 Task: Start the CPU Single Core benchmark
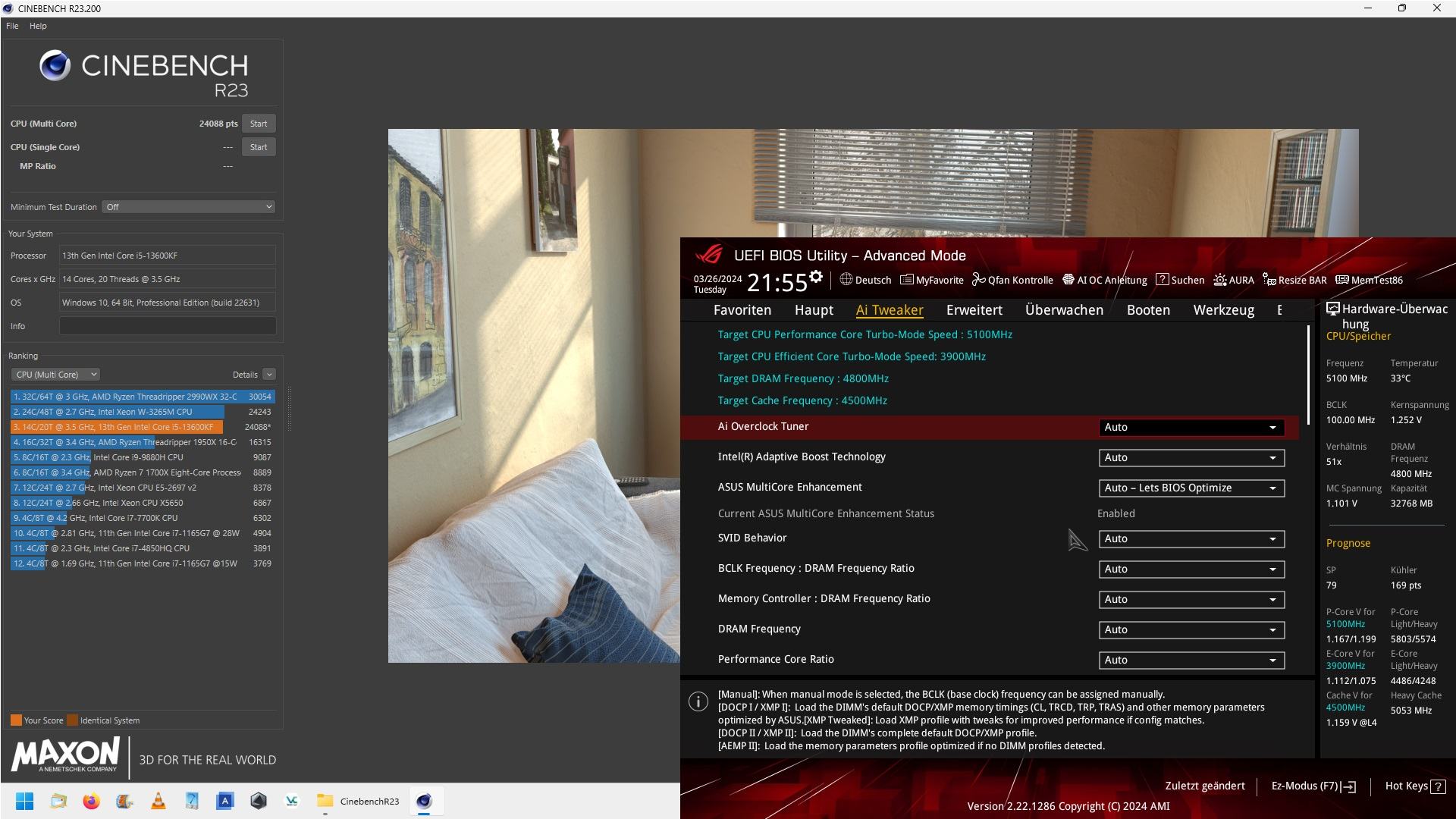tap(259, 147)
